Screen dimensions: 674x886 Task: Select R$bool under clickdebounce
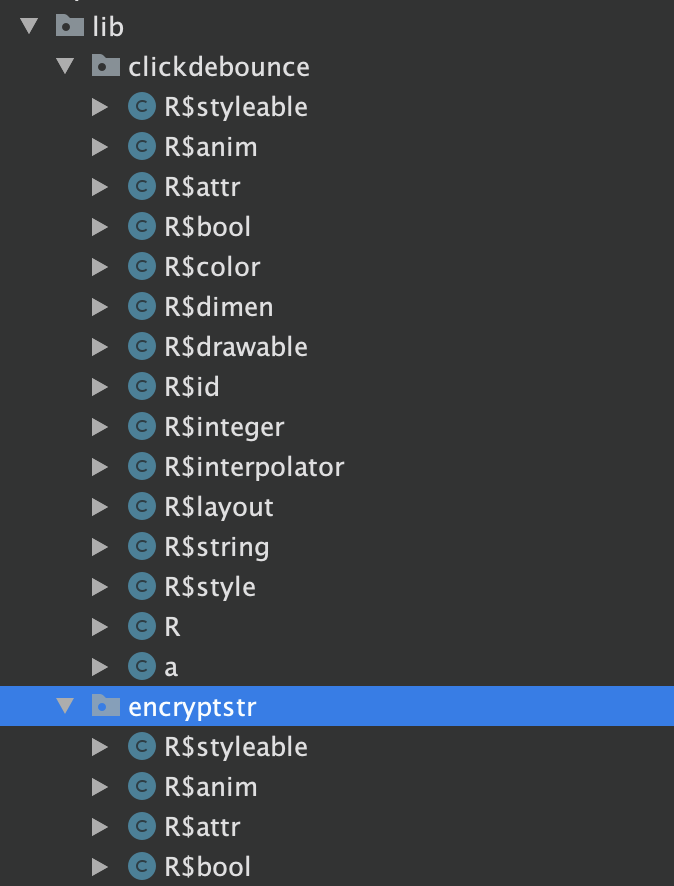coord(207,227)
